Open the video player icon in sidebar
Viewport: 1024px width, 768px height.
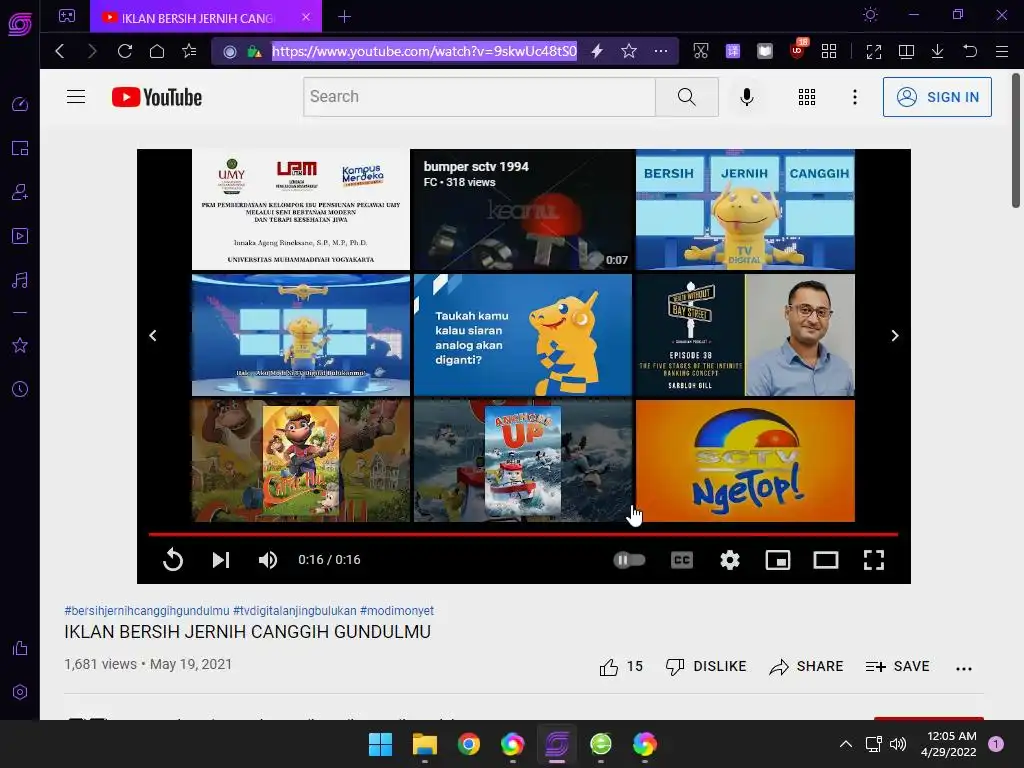(20, 236)
